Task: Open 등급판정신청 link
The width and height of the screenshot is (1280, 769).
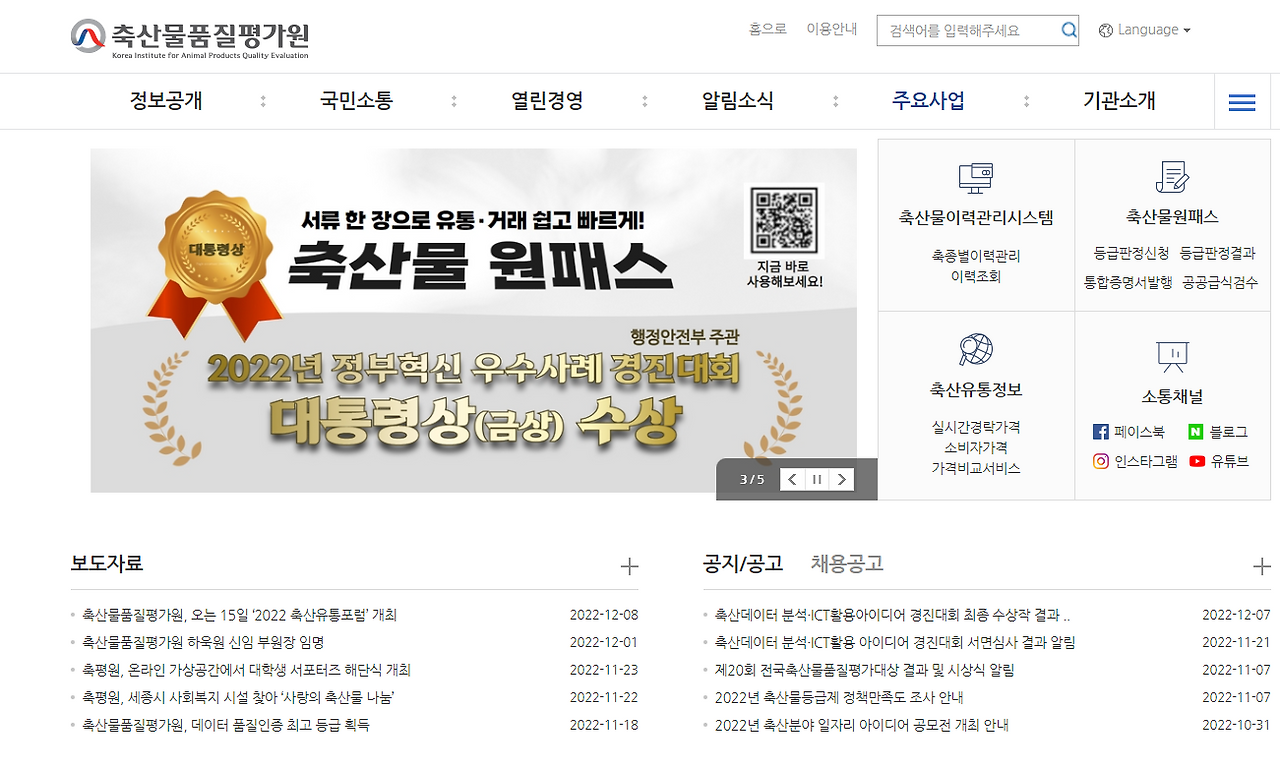Action: [x=1131, y=254]
